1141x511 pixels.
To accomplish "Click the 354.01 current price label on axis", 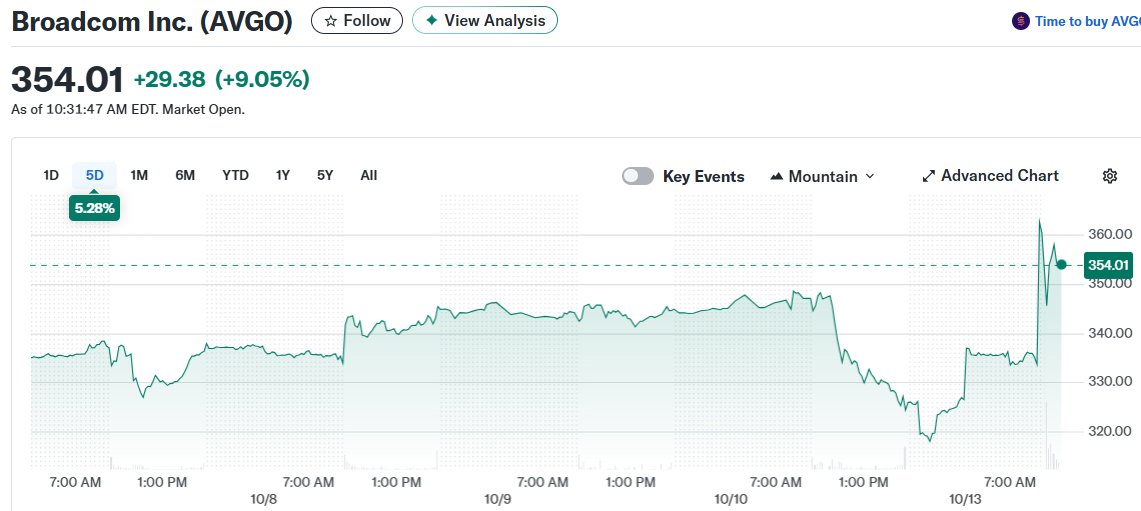I will click(1107, 265).
